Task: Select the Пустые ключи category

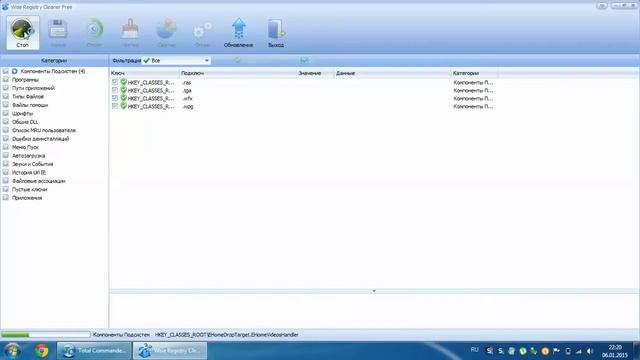Action: [x=29, y=190]
